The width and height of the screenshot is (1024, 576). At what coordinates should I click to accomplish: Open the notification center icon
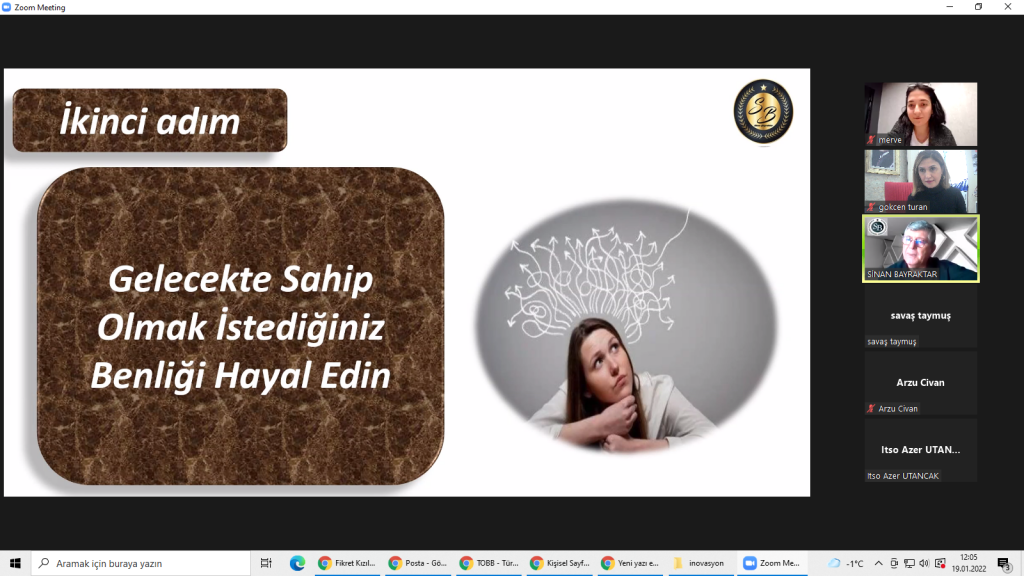click(1003, 564)
